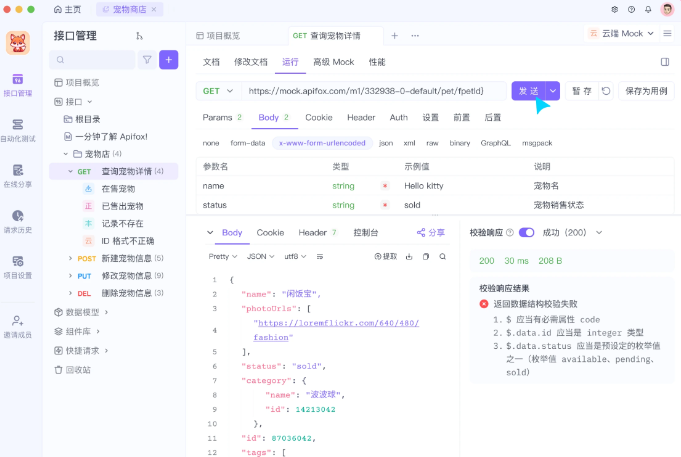The width and height of the screenshot is (681, 457).
Task: Open the utf8 encoding dropdown
Action: coord(295,257)
